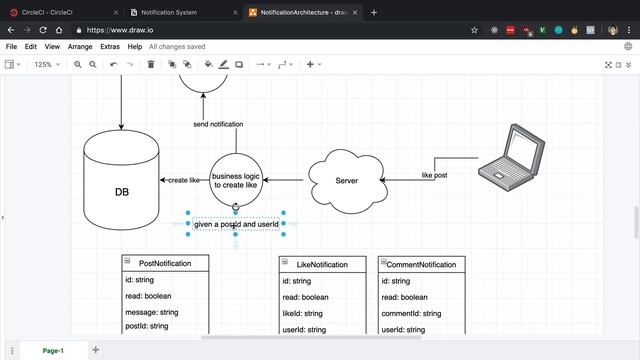Open the fill color bucket tool
Viewport: 640px width, 360px height.
tap(208, 64)
